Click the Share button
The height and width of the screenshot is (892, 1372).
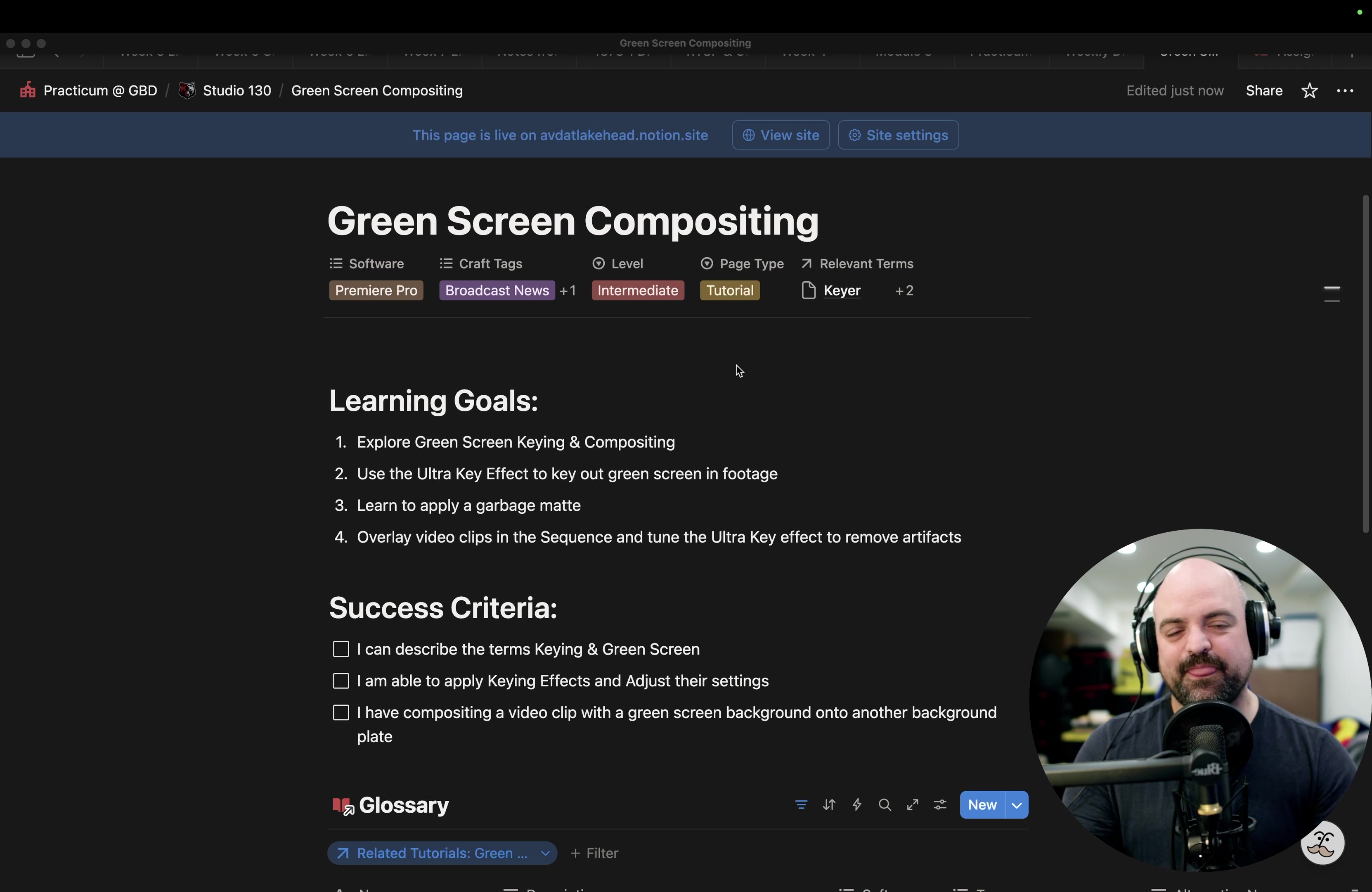(1263, 90)
